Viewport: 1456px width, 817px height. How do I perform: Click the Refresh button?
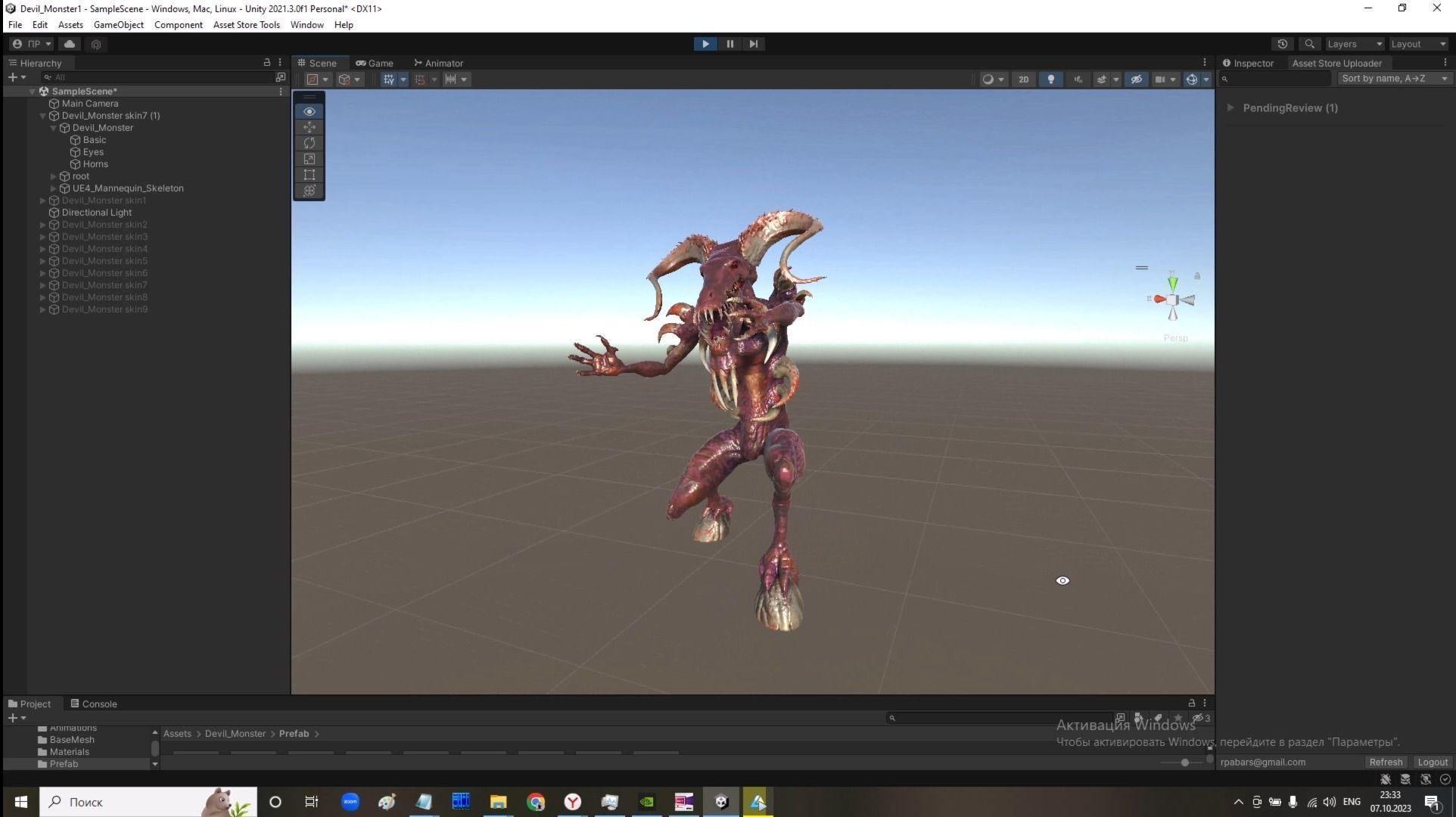point(1386,762)
